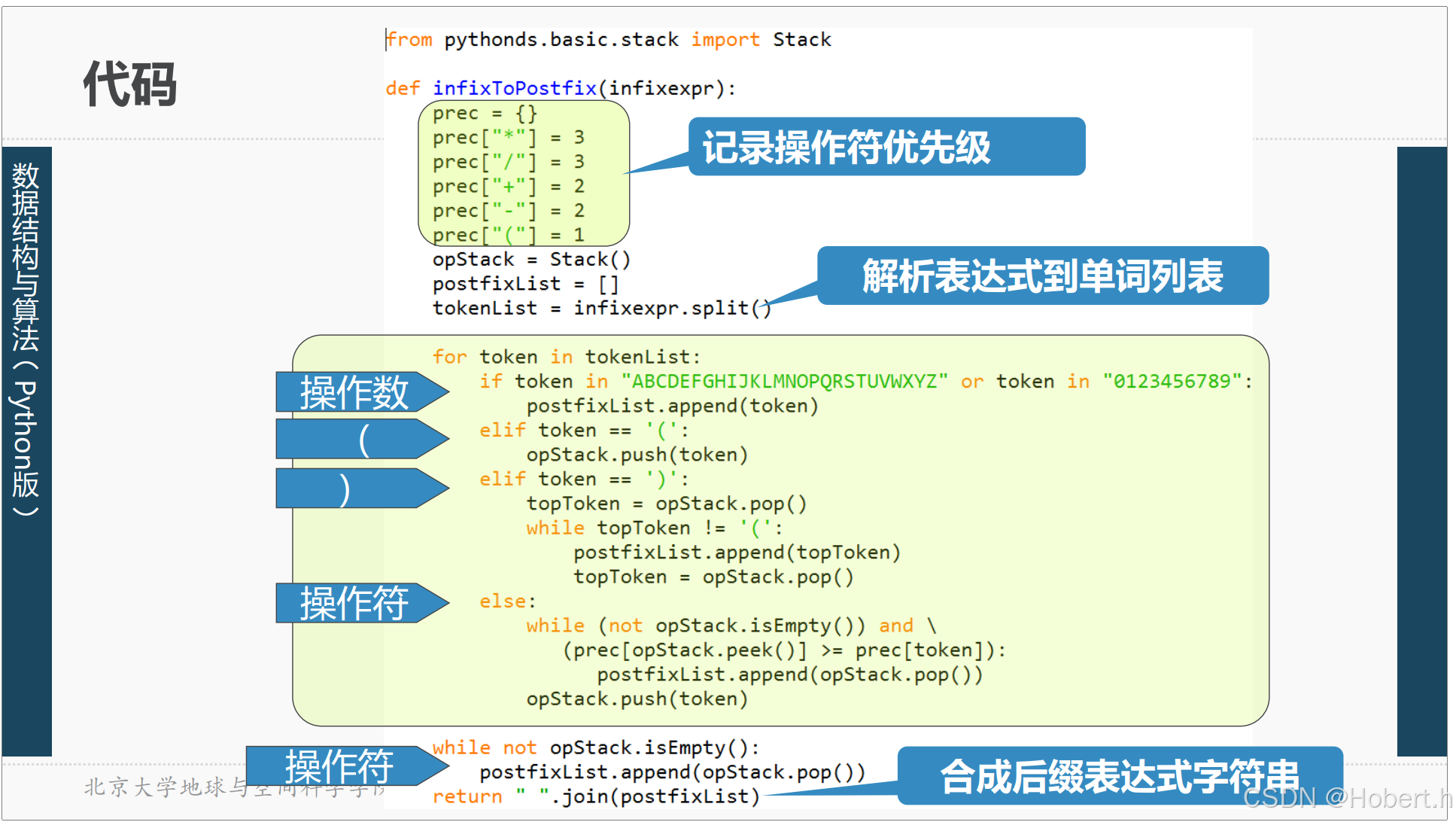
Task: Click the bottom '操作符' arrow label
Action: [339, 766]
